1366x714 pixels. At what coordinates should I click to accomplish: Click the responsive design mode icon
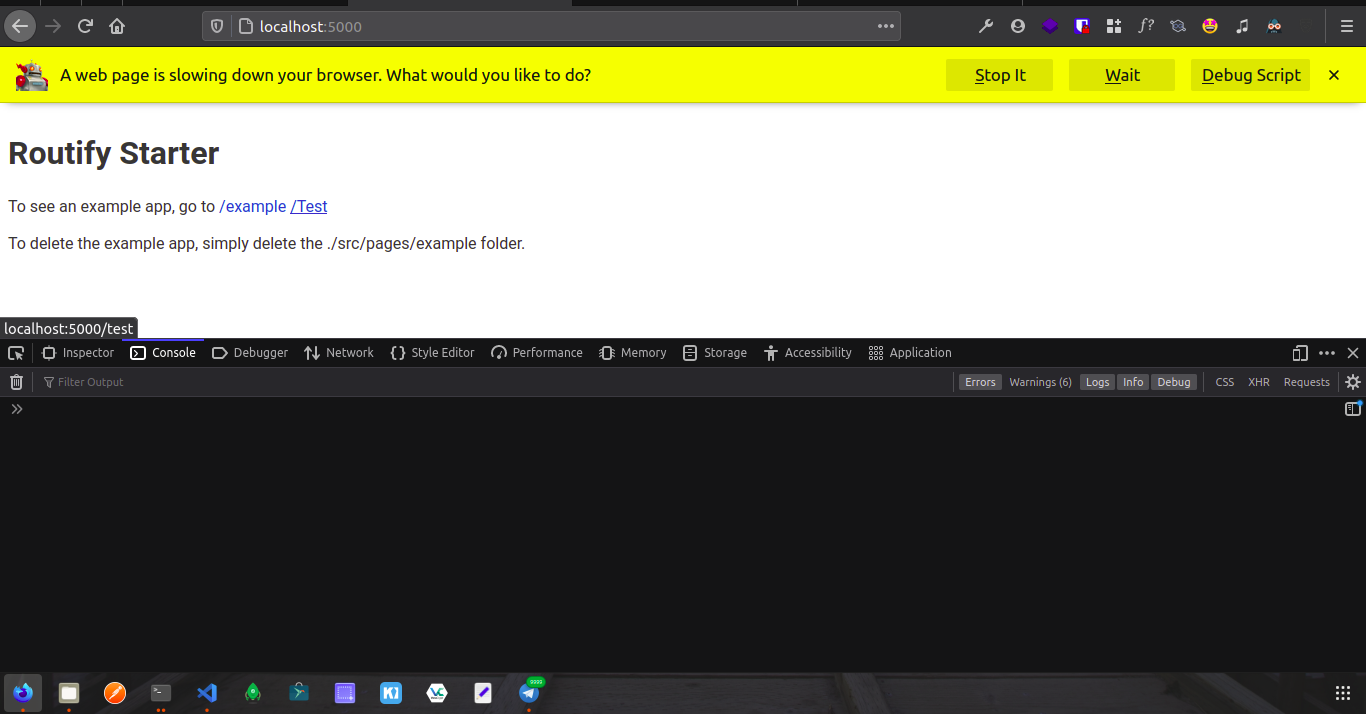[1299, 353]
